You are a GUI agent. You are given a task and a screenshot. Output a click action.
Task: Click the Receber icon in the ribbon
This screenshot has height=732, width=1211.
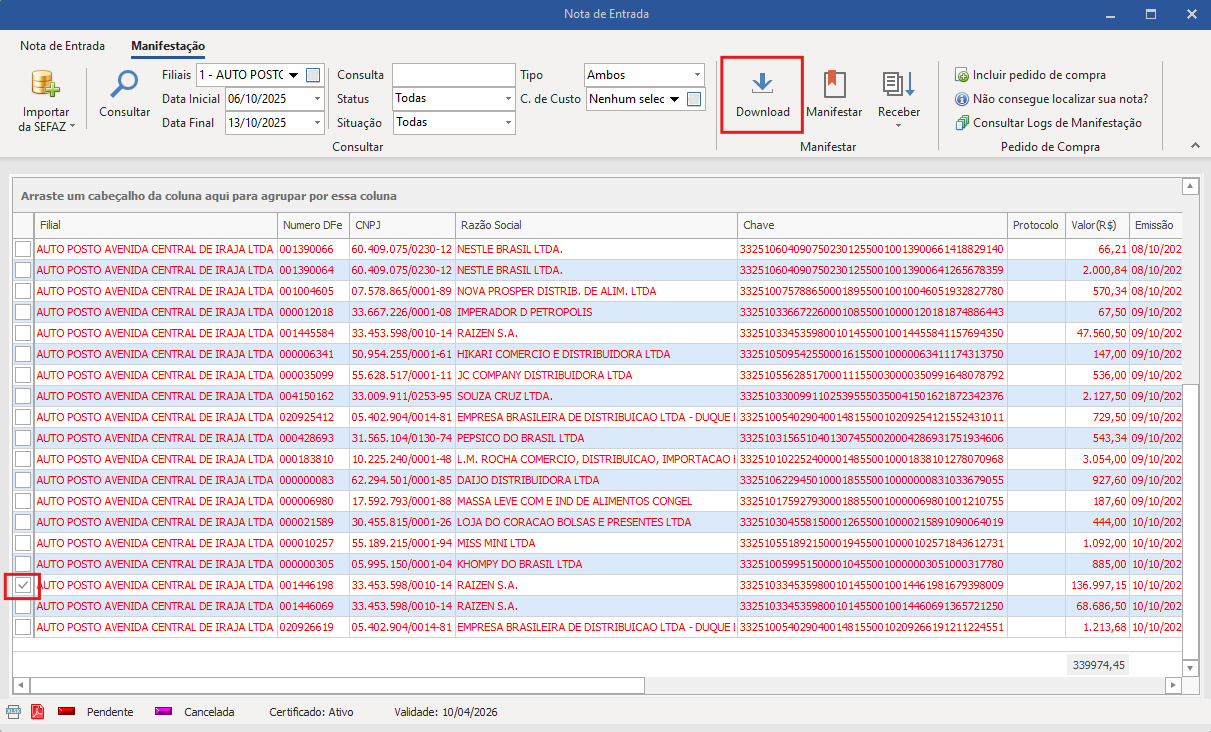[898, 86]
